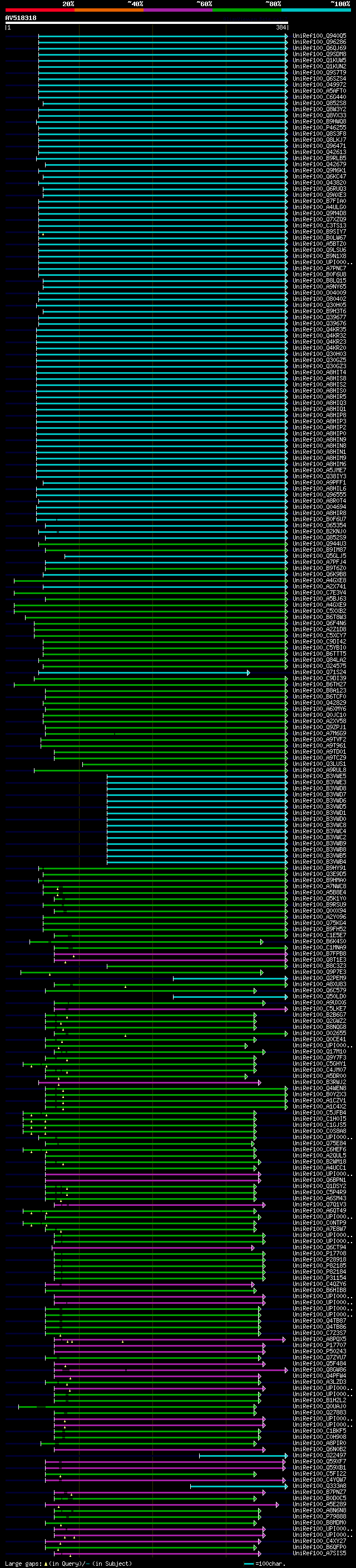
Task: Click the cyan alignment bar of UniRef100_B3VWE5
Action: tap(197, 776)
